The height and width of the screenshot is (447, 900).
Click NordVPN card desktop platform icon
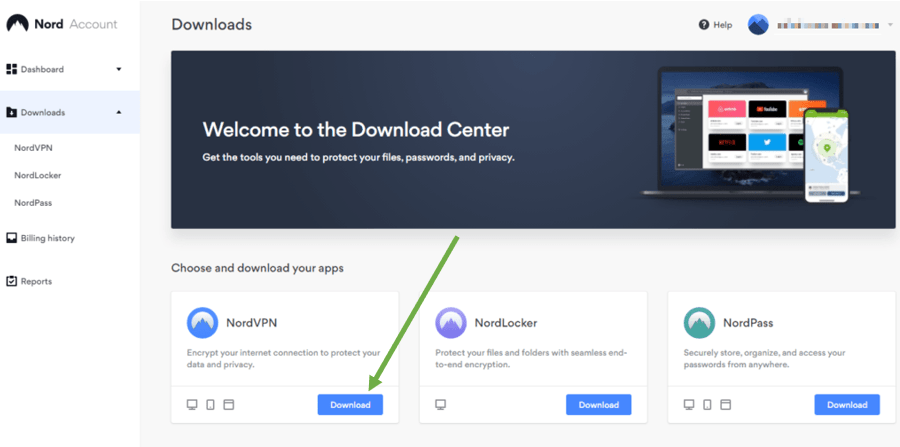(192, 405)
